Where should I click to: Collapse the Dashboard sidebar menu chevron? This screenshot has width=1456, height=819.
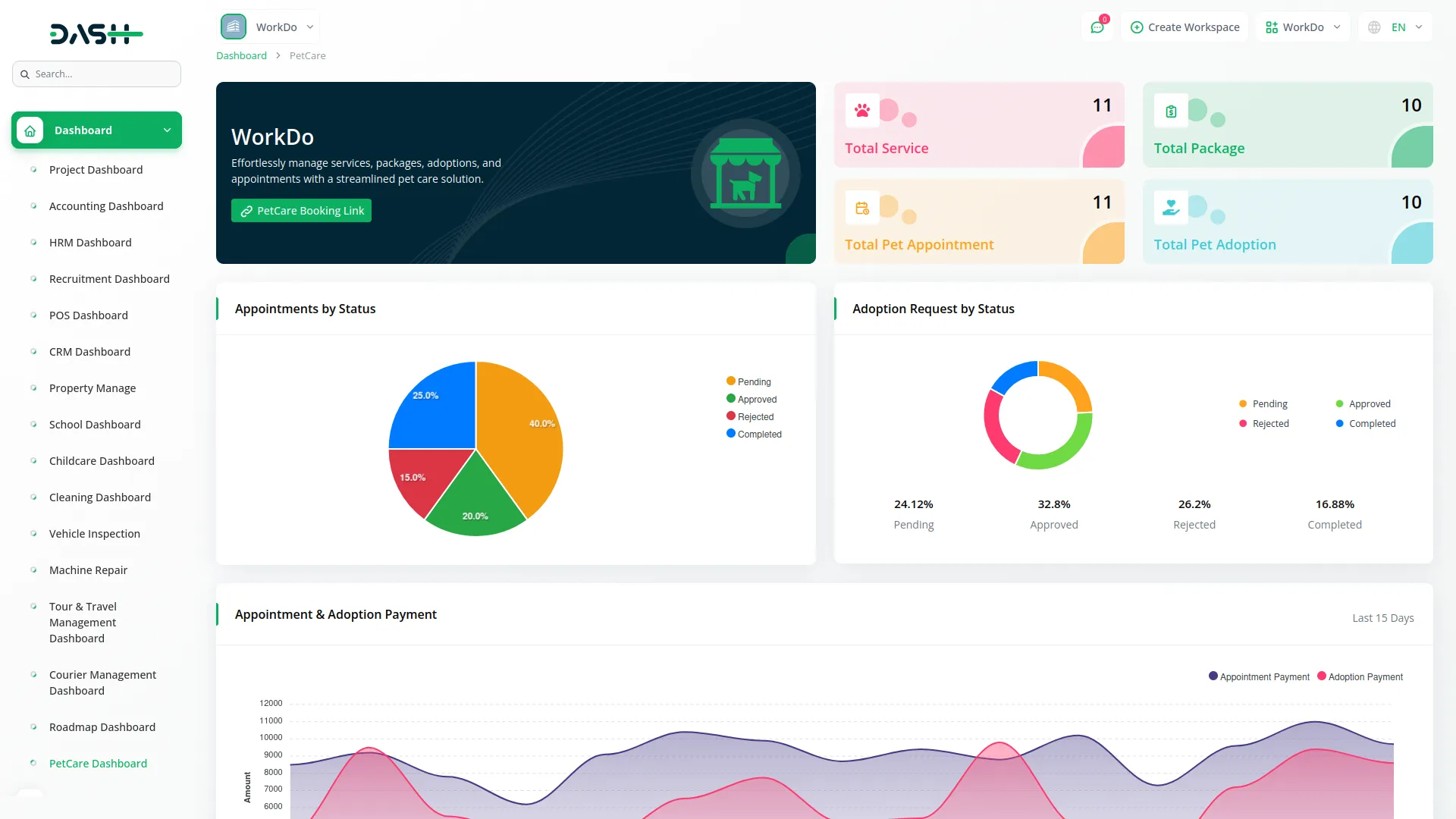167,130
